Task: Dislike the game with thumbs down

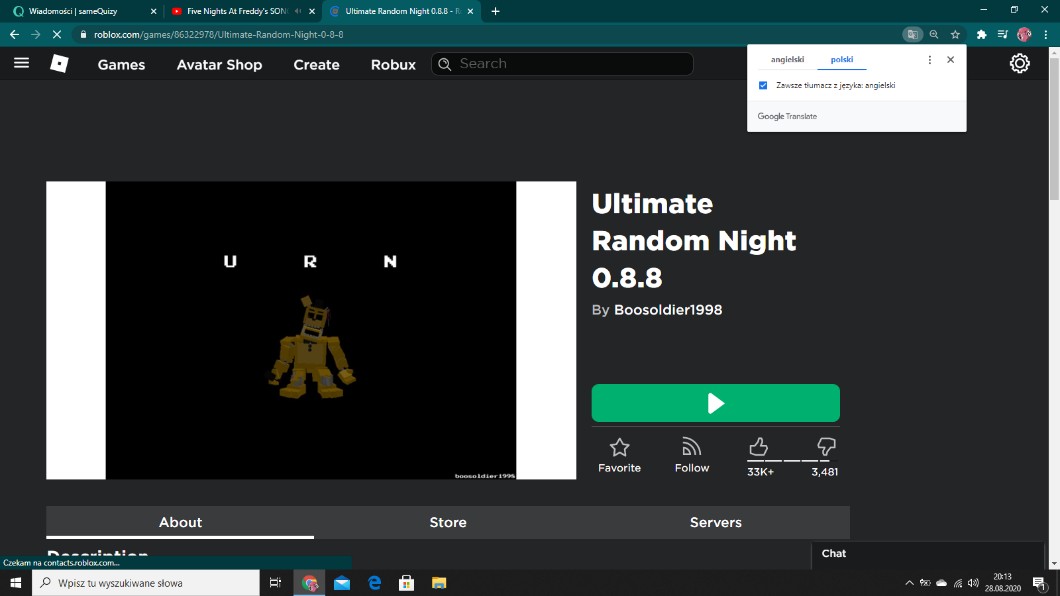Action: coord(826,447)
